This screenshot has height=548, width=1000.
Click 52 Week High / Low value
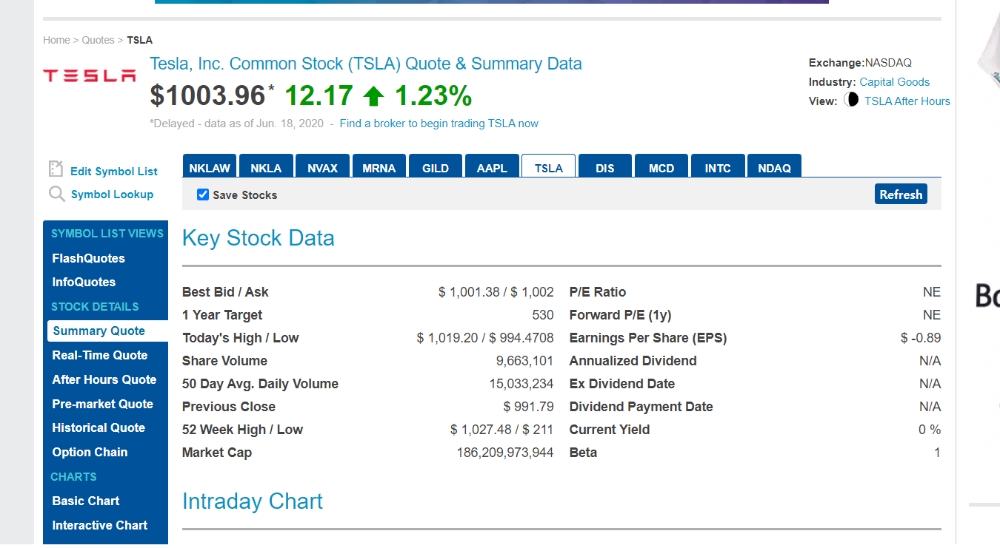pyautogui.click(x=501, y=429)
